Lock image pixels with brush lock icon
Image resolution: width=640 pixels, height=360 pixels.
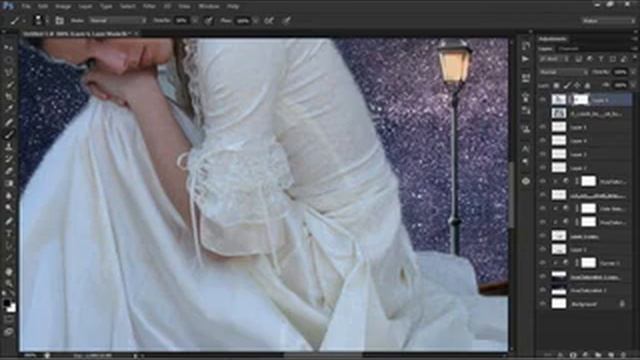pos(567,85)
